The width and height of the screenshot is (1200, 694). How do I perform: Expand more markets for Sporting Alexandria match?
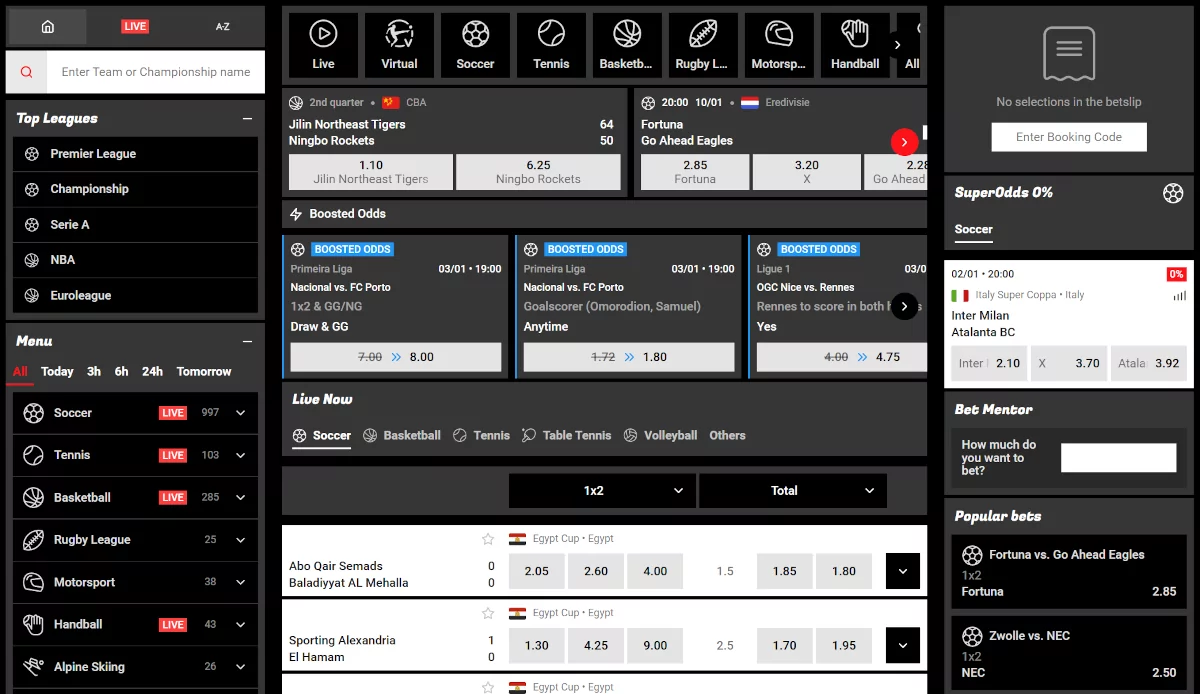[903, 645]
